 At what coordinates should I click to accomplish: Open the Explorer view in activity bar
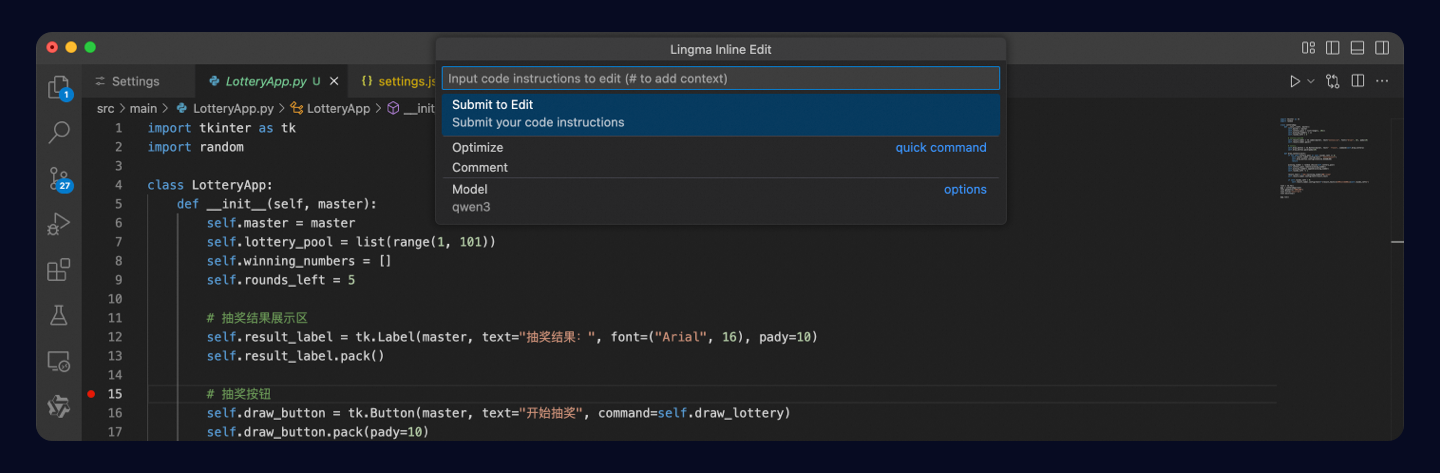tap(59, 87)
